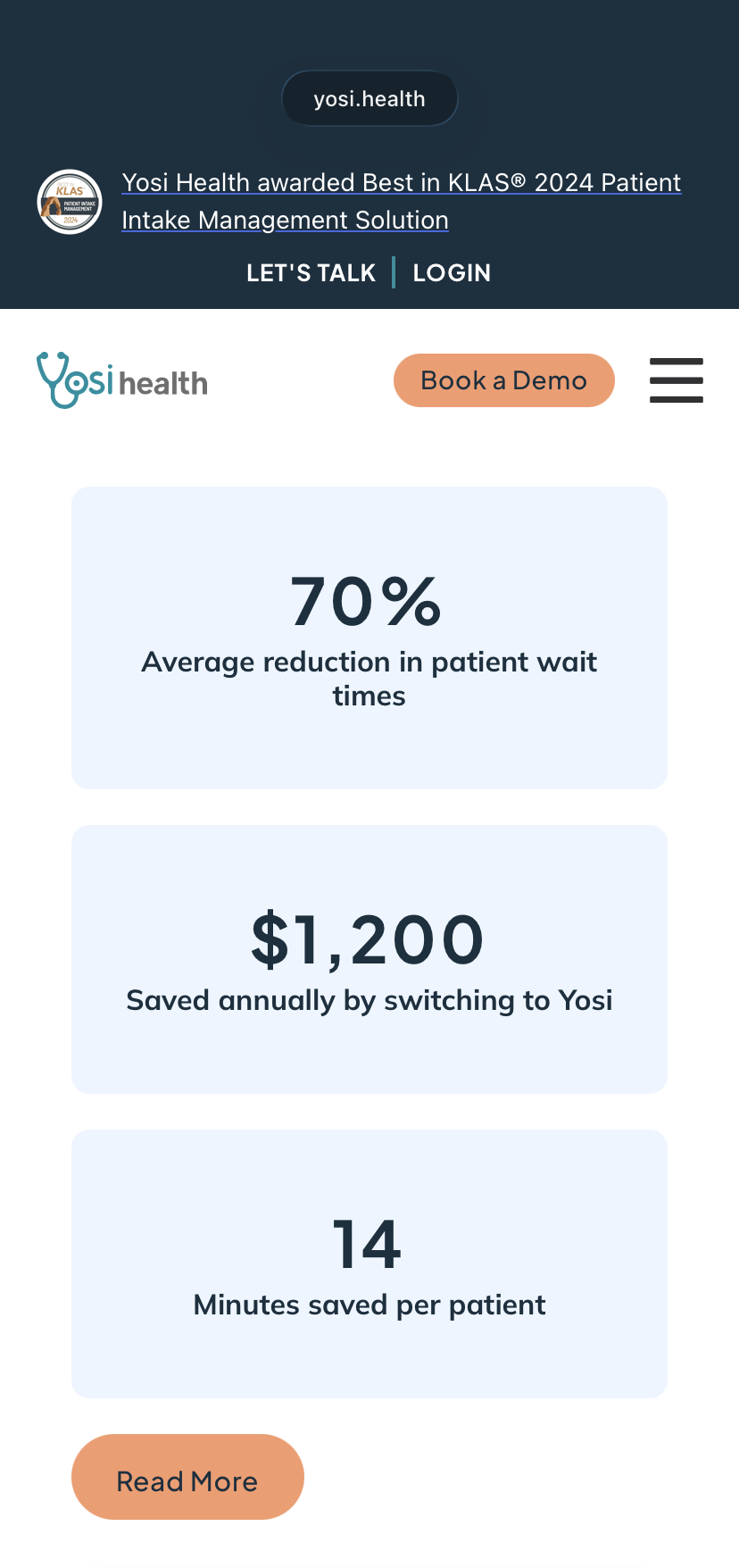Follow the 'Intake Management Solution' link line
The width and height of the screenshot is (739, 1568).
285,220
